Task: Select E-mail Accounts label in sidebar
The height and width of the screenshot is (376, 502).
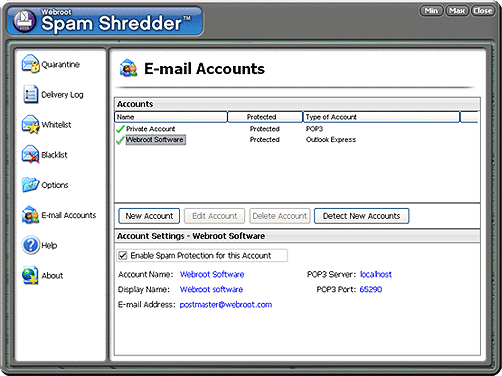Action: pos(69,215)
